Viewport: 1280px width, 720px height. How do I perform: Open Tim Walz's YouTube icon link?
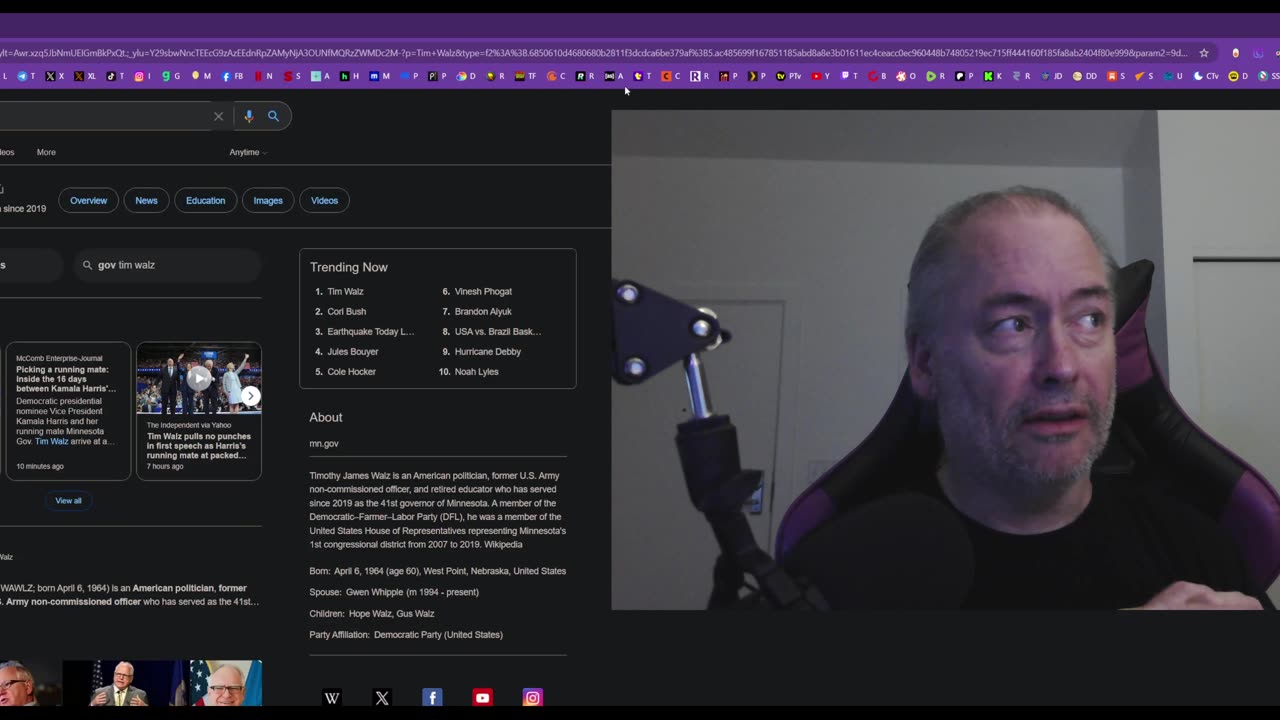(x=482, y=698)
